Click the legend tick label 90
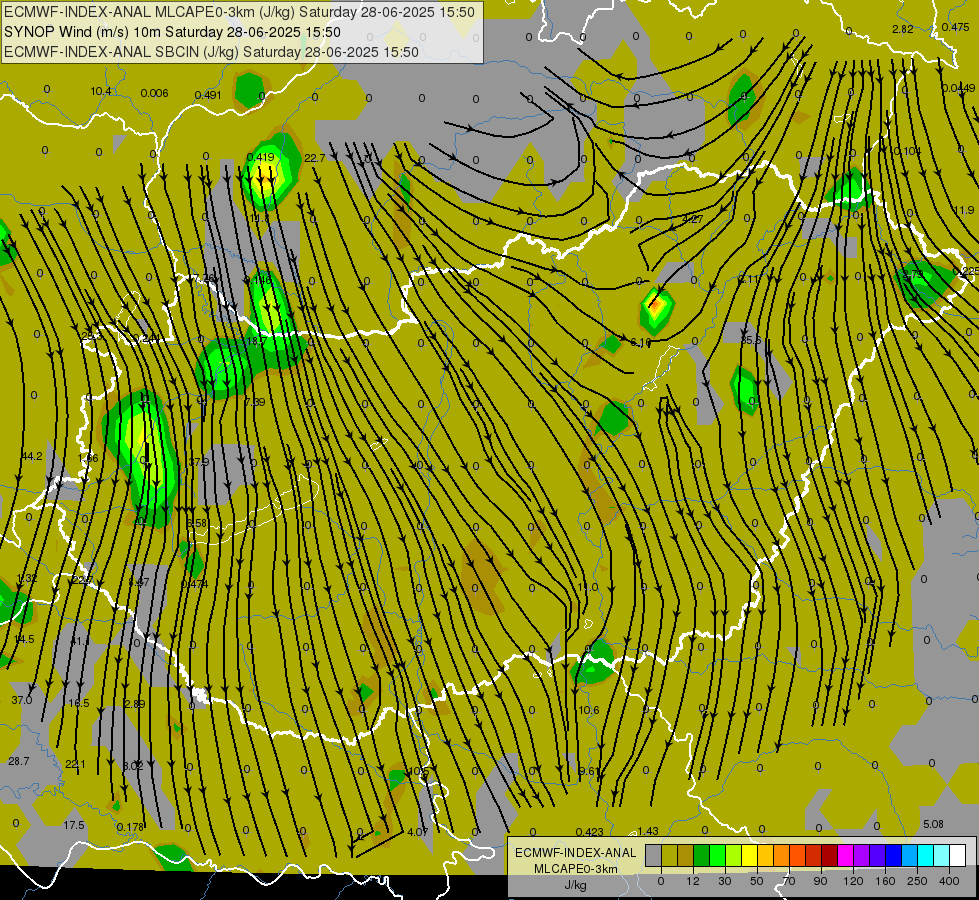 tap(820, 881)
